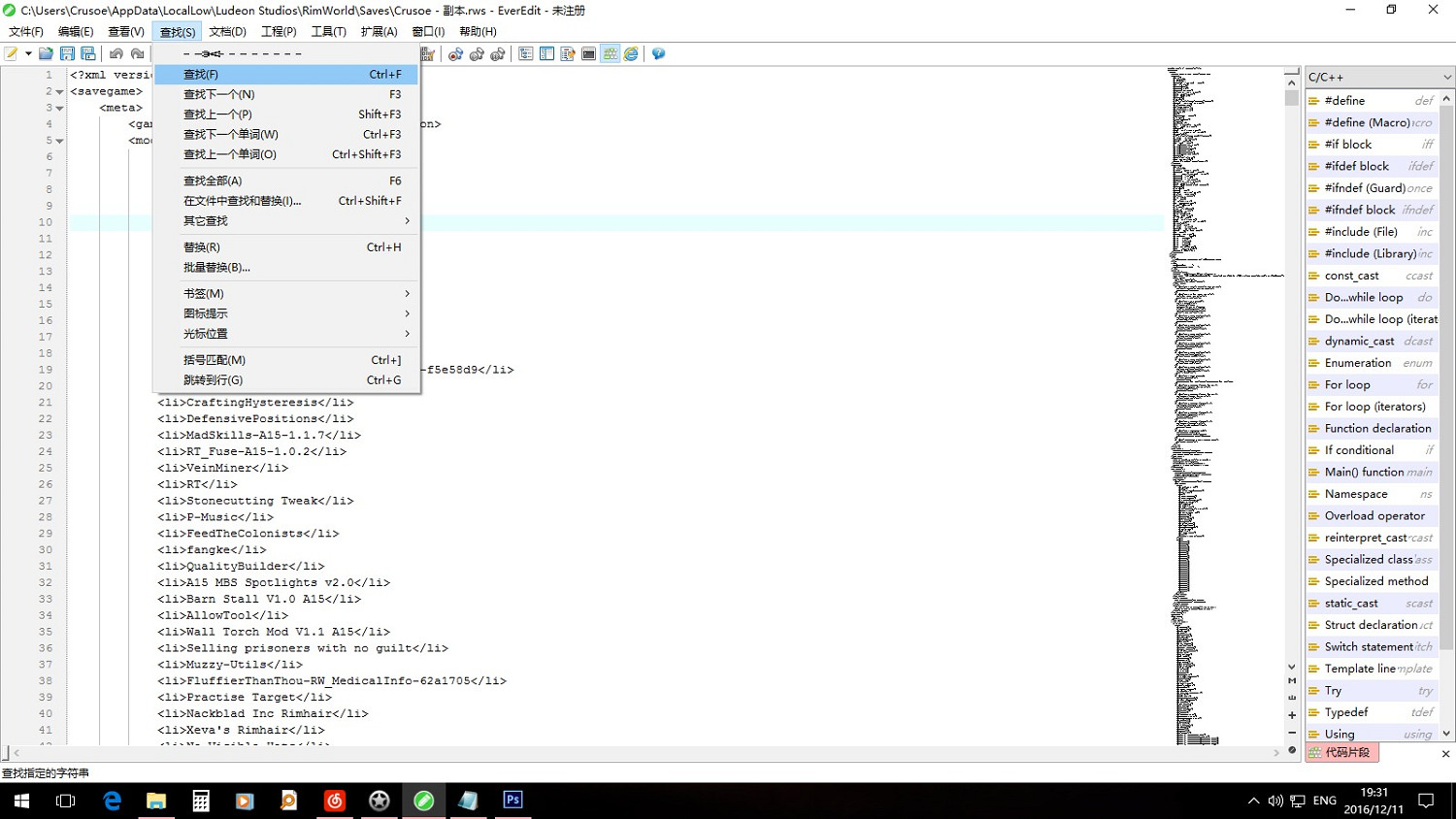Open the Internet Explorer preview toolbar icon

pos(631,54)
